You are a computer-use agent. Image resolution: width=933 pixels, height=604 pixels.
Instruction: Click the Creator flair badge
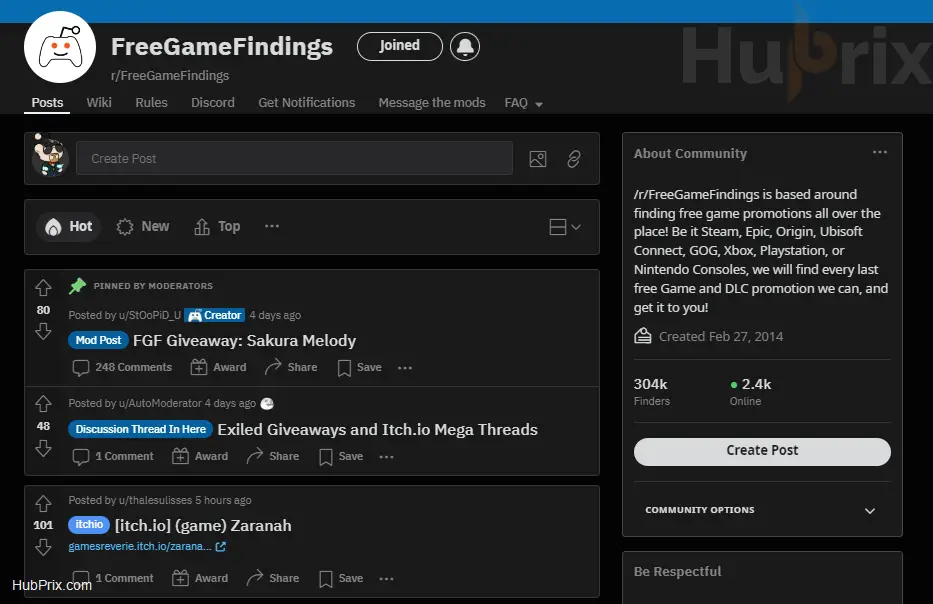(214, 315)
